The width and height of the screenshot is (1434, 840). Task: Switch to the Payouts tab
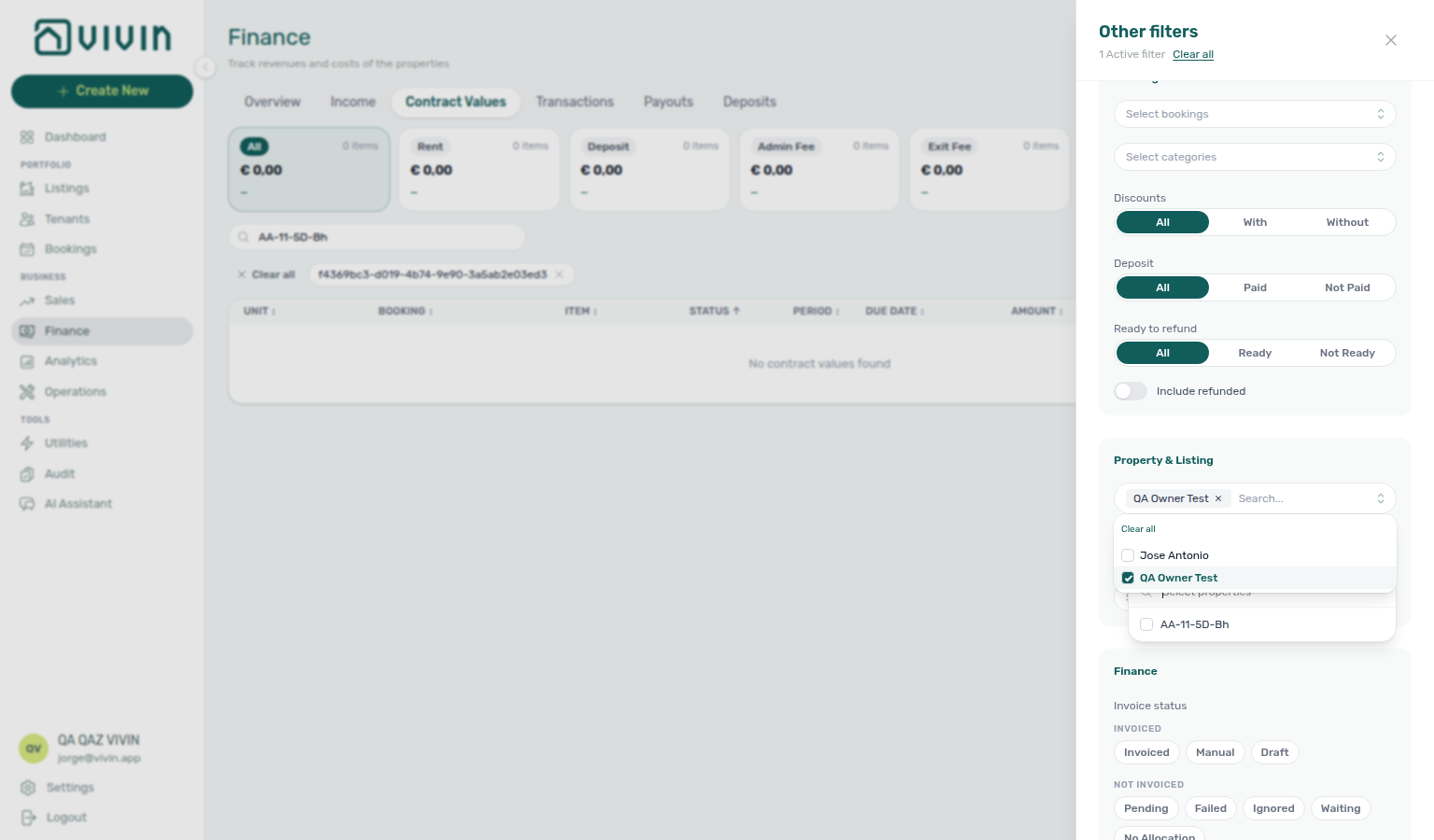(x=668, y=102)
